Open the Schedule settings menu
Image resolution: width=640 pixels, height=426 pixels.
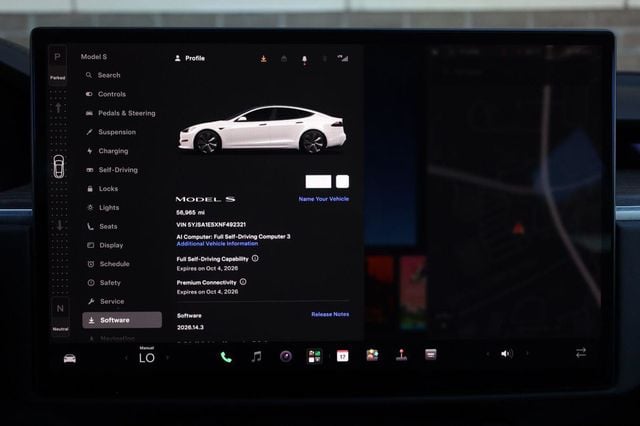click(109, 264)
